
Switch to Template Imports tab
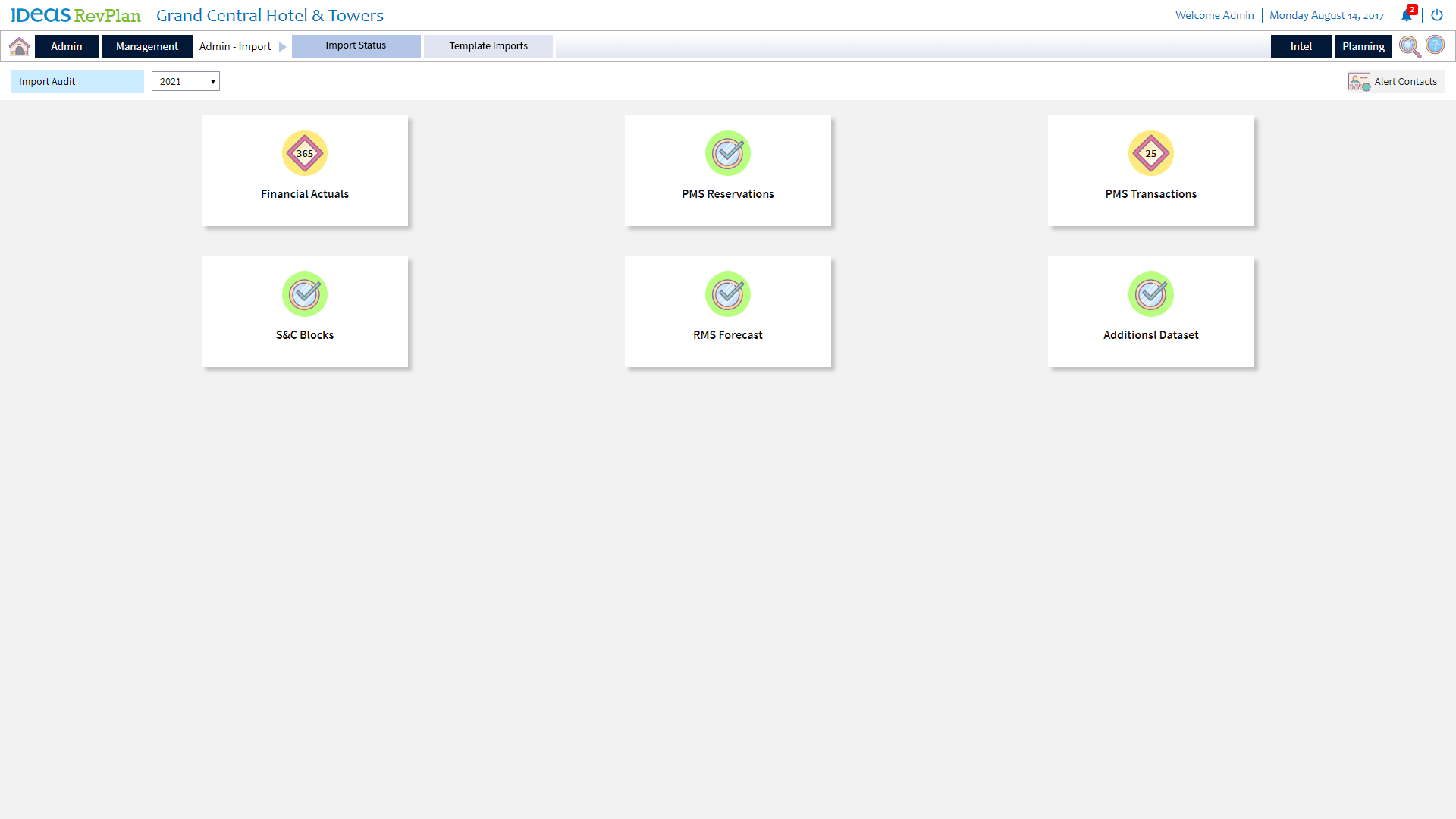(x=488, y=46)
